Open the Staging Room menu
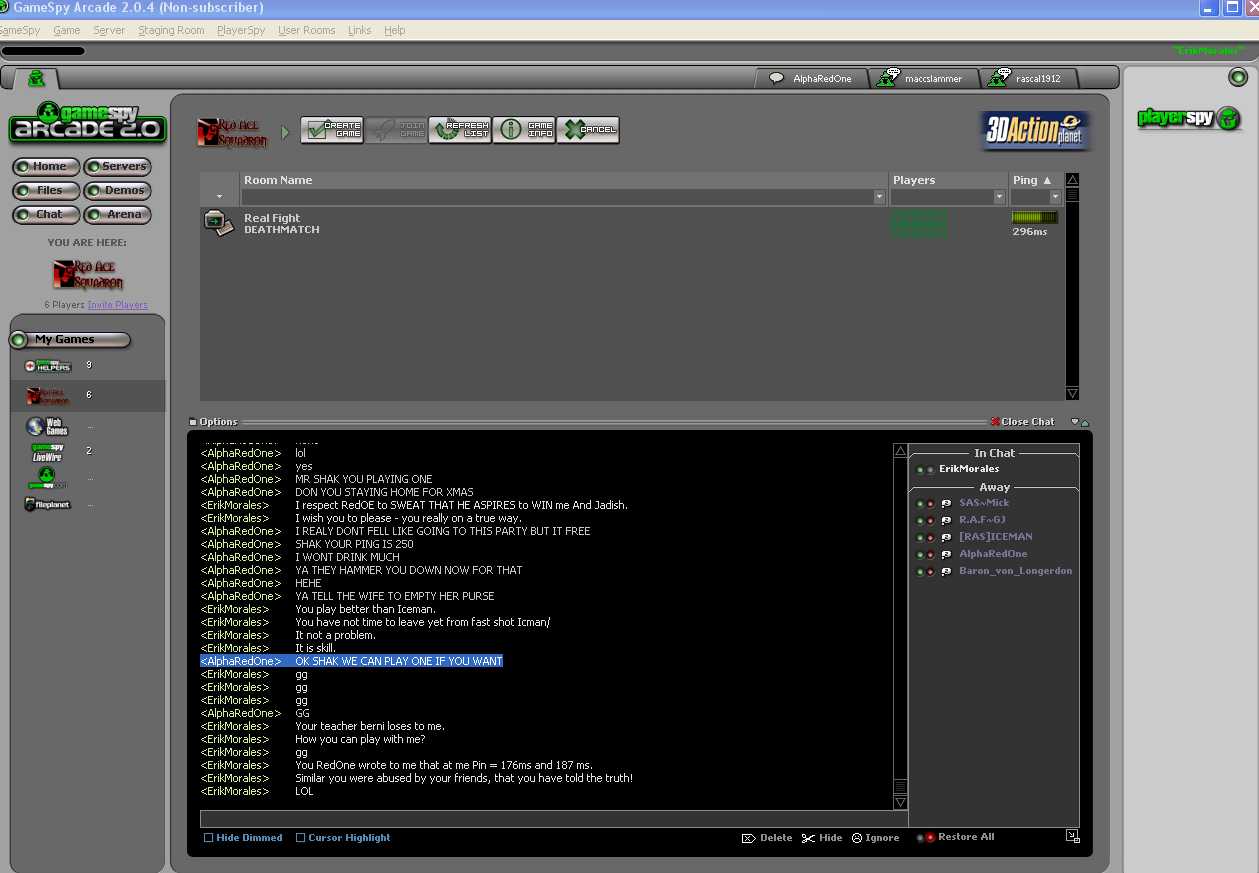 [171, 30]
